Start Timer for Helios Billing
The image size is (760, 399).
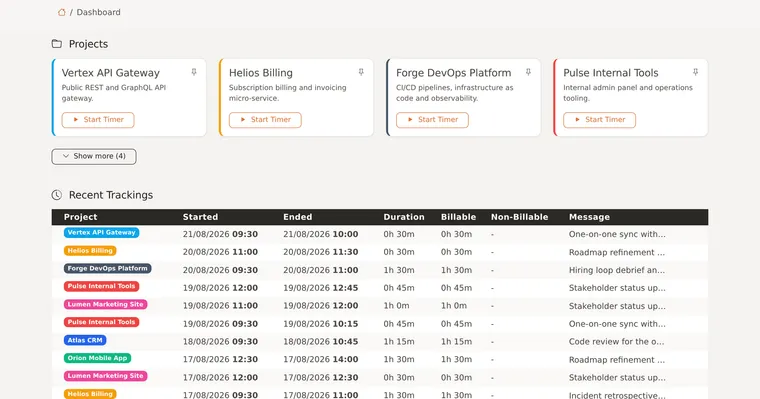click(x=265, y=120)
